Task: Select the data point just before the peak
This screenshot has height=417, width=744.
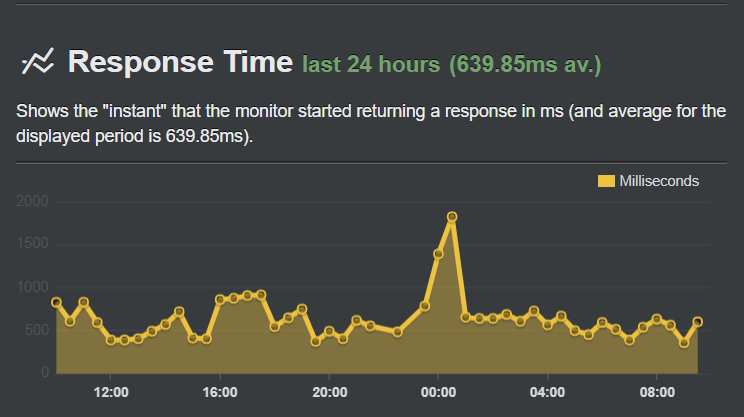Action: (x=438, y=254)
